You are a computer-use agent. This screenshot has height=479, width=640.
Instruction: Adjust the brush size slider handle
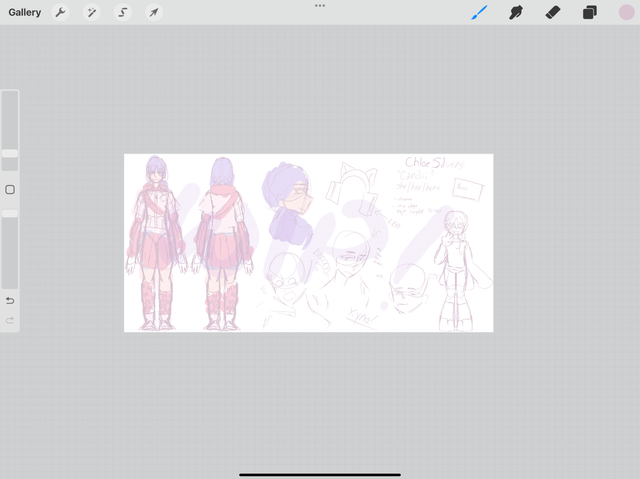(x=10, y=153)
